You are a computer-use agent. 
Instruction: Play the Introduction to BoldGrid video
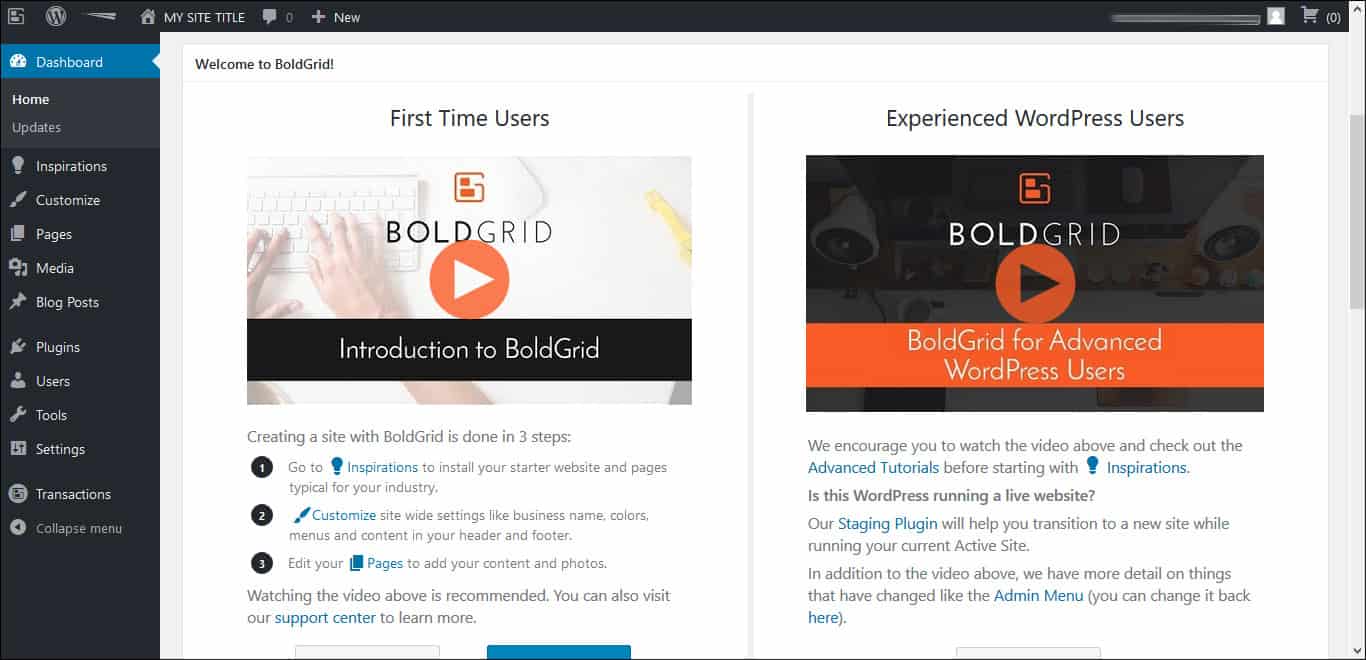click(x=469, y=281)
